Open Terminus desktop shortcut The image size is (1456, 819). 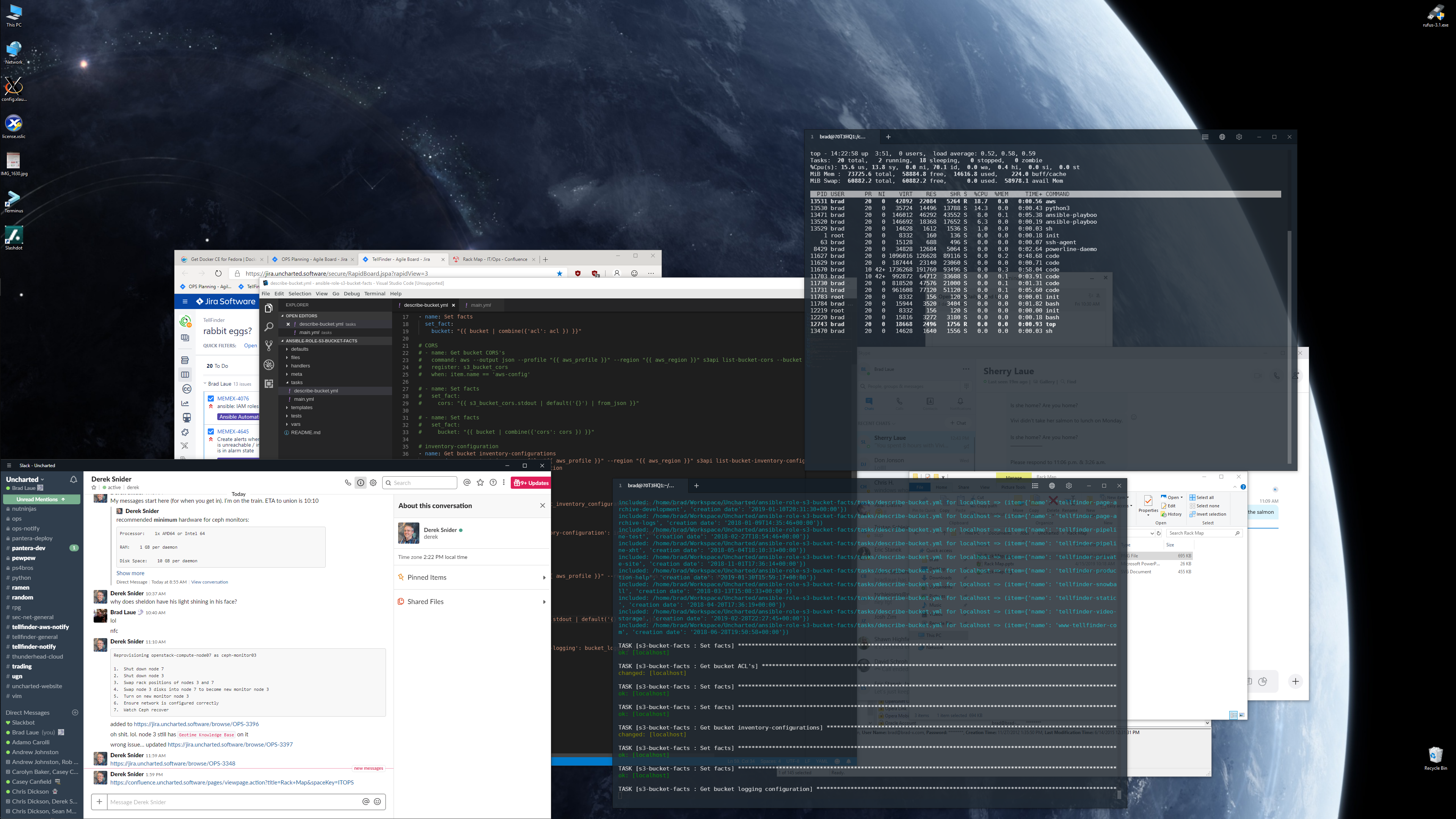(14, 202)
